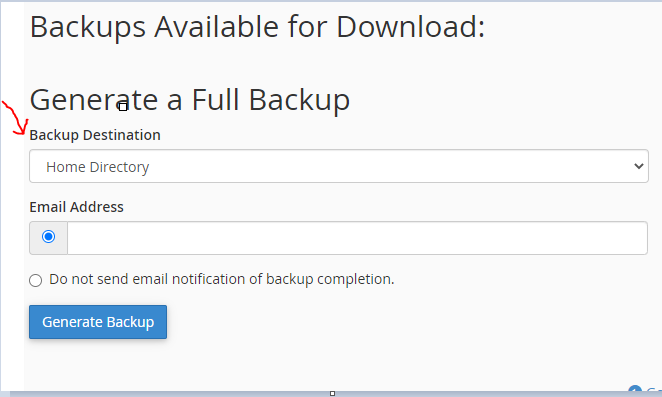Select the "Do not send email notification" radio
This screenshot has height=397, width=662.
pos(35,280)
